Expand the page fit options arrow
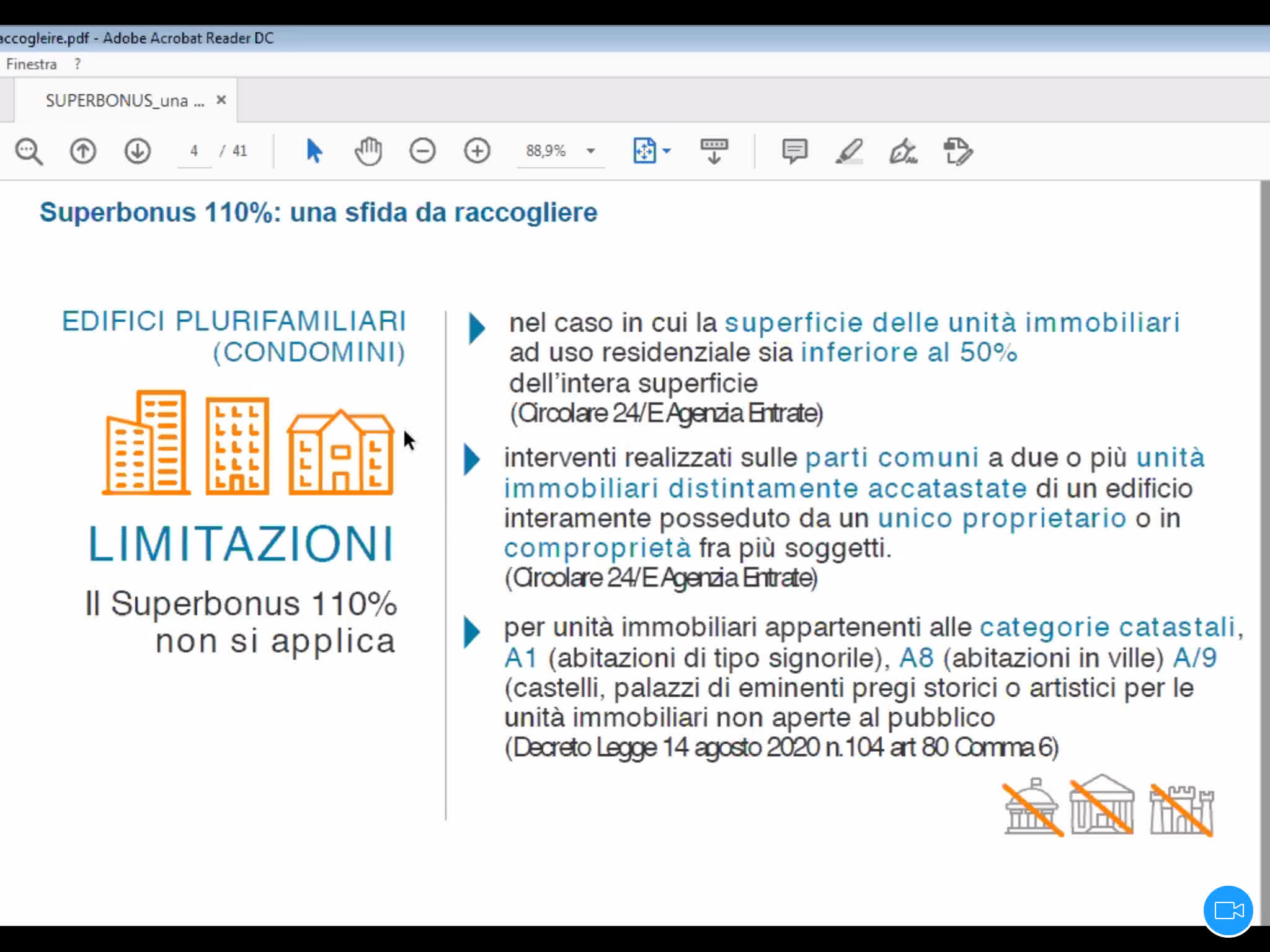Image resolution: width=1270 pixels, height=952 pixels. tap(667, 151)
